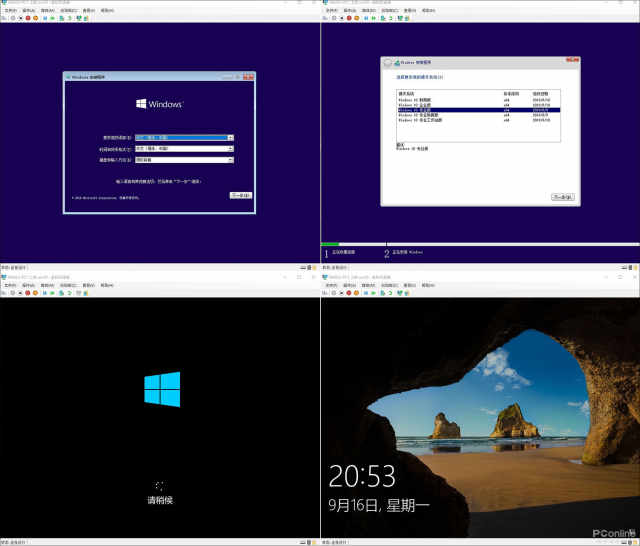
Task: Click Turn Off icon in language-setup VM toolbar
Action: (20, 18)
